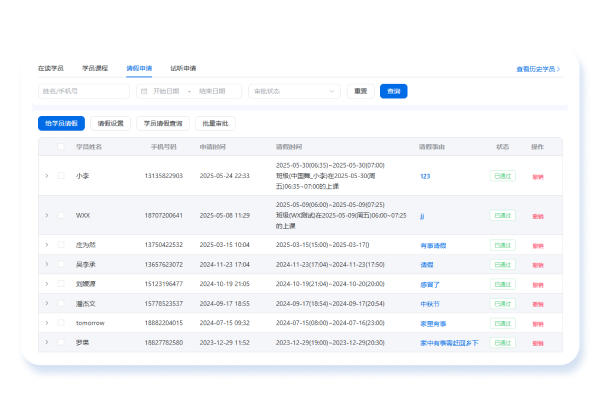Click the 批量审批 button

pyautogui.click(x=215, y=124)
